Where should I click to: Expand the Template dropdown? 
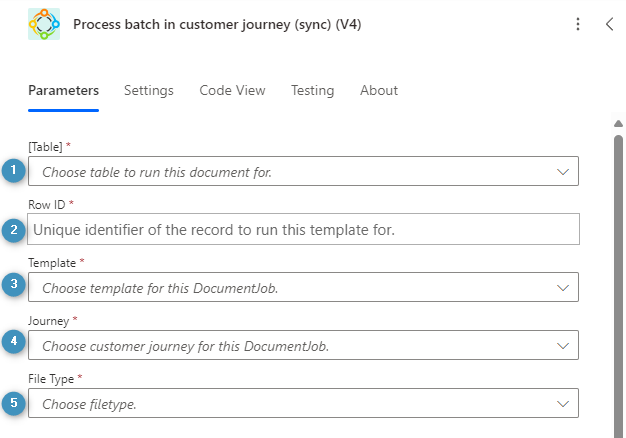[x=303, y=287]
